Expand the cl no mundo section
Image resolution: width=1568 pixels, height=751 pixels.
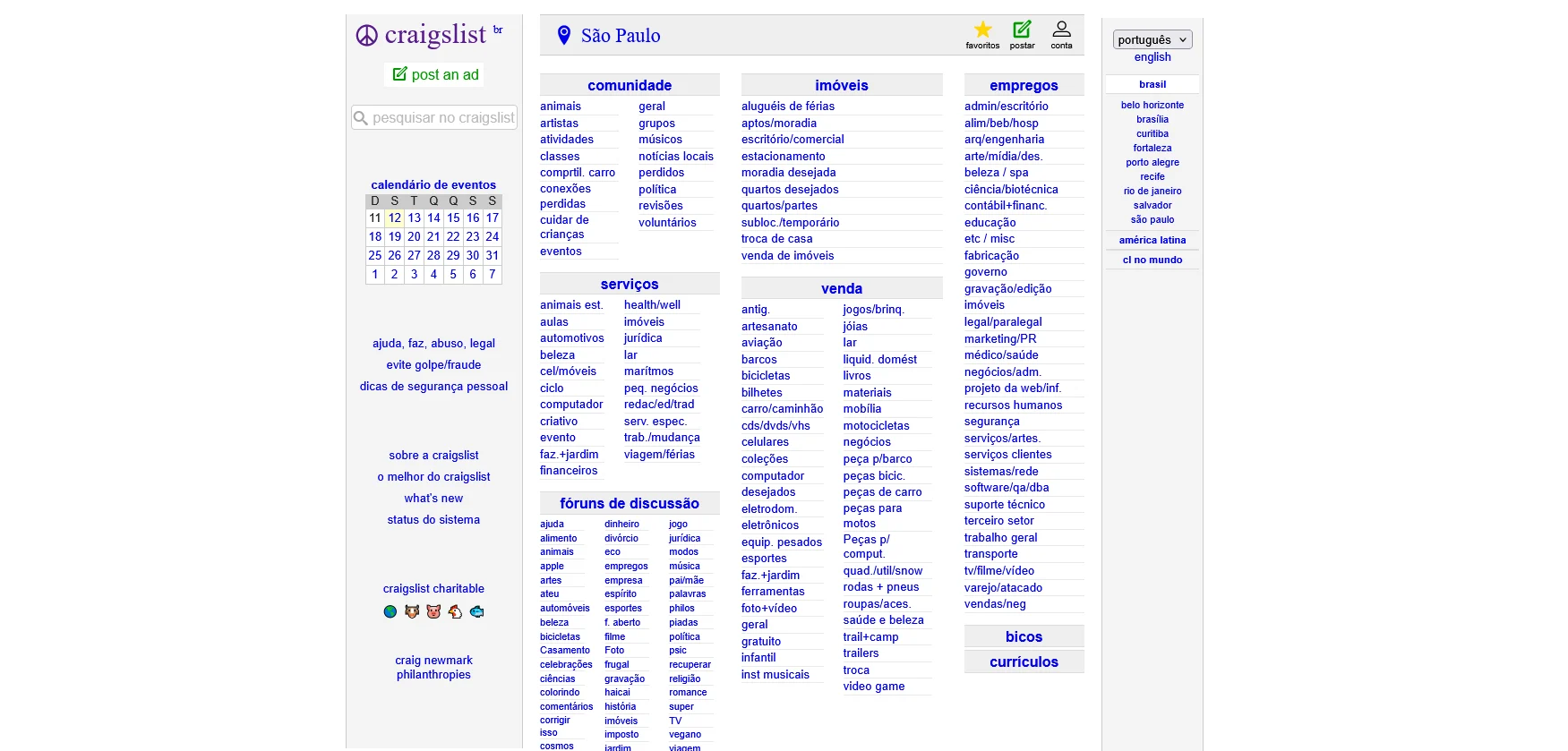point(1152,260)
